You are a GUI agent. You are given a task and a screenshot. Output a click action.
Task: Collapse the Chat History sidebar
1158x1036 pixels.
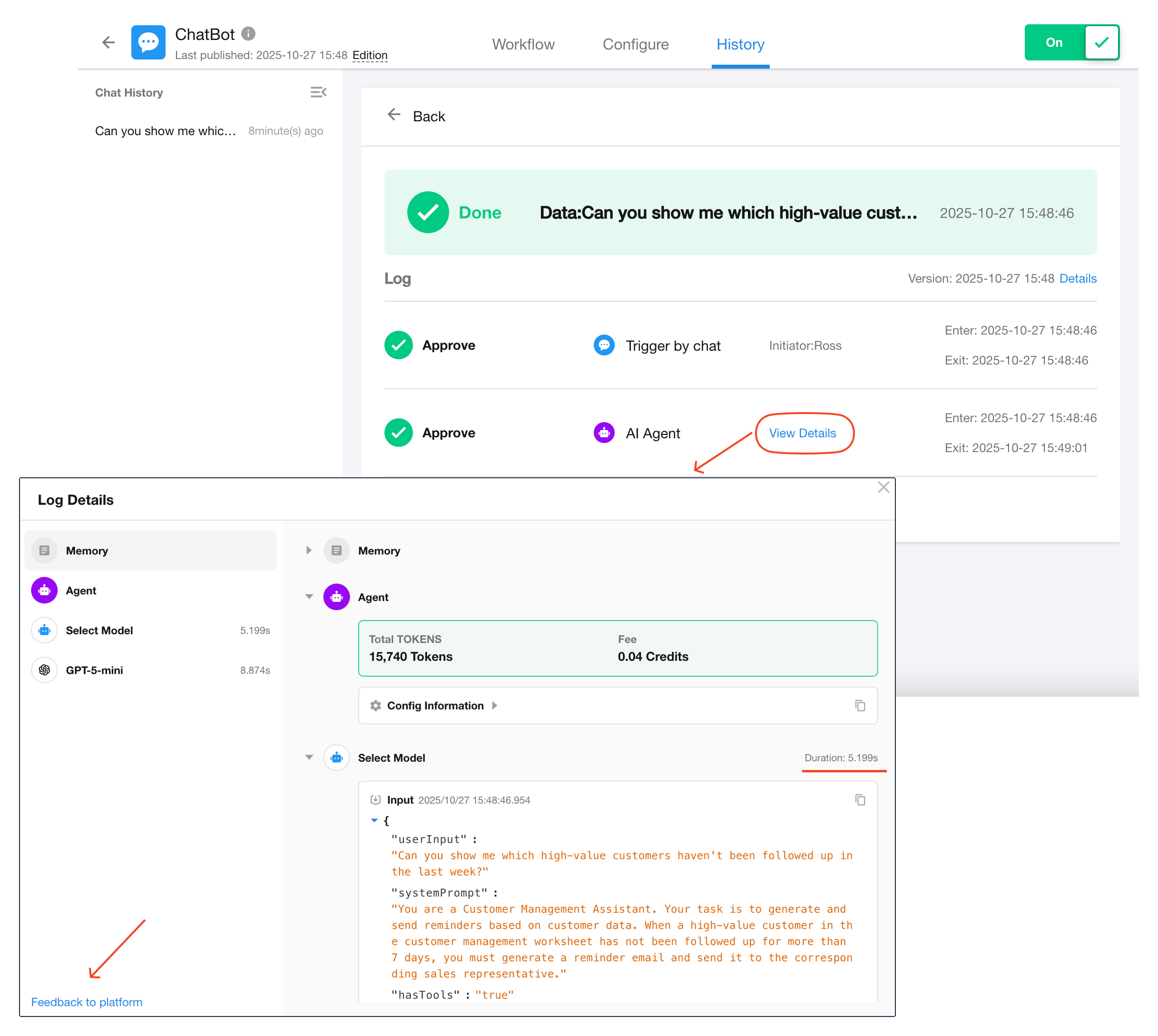coord(318,92)
